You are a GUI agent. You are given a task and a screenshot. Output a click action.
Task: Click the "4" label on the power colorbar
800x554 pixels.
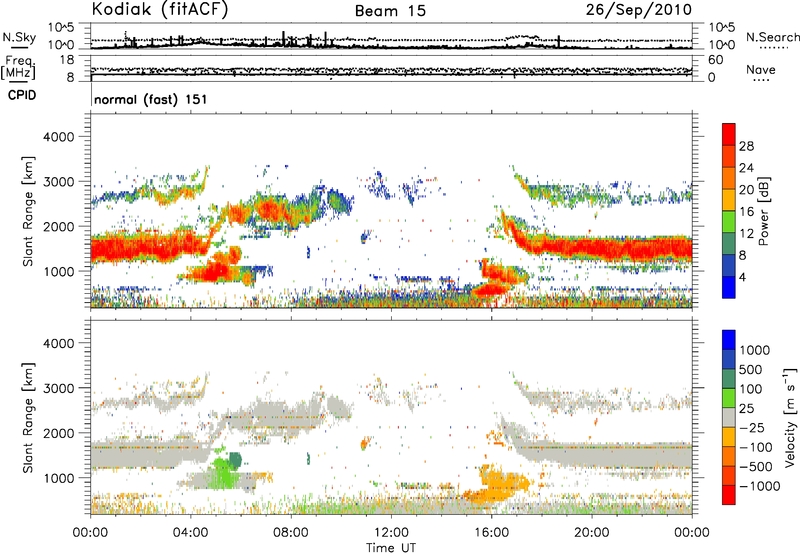coord(743,277)
